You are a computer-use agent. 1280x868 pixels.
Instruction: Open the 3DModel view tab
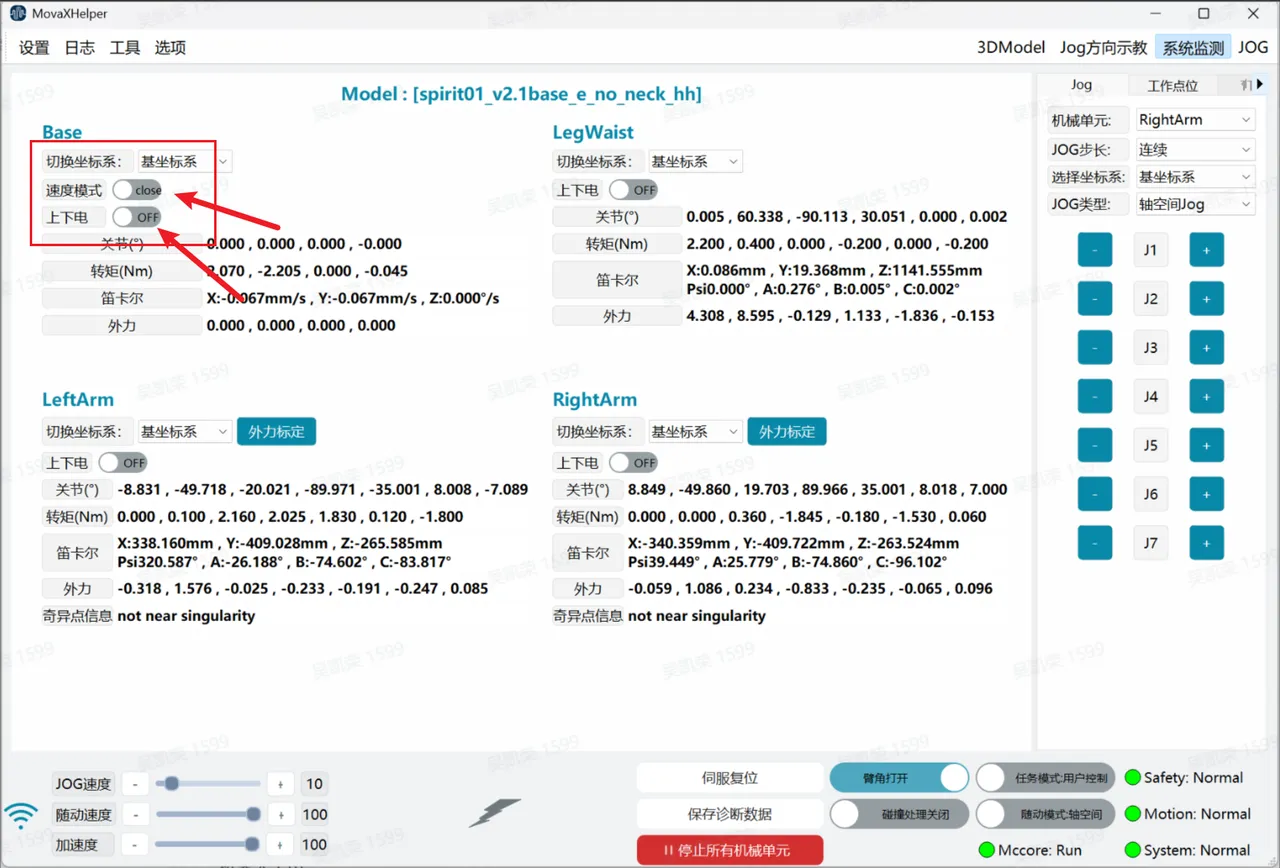coord(1010,47)
